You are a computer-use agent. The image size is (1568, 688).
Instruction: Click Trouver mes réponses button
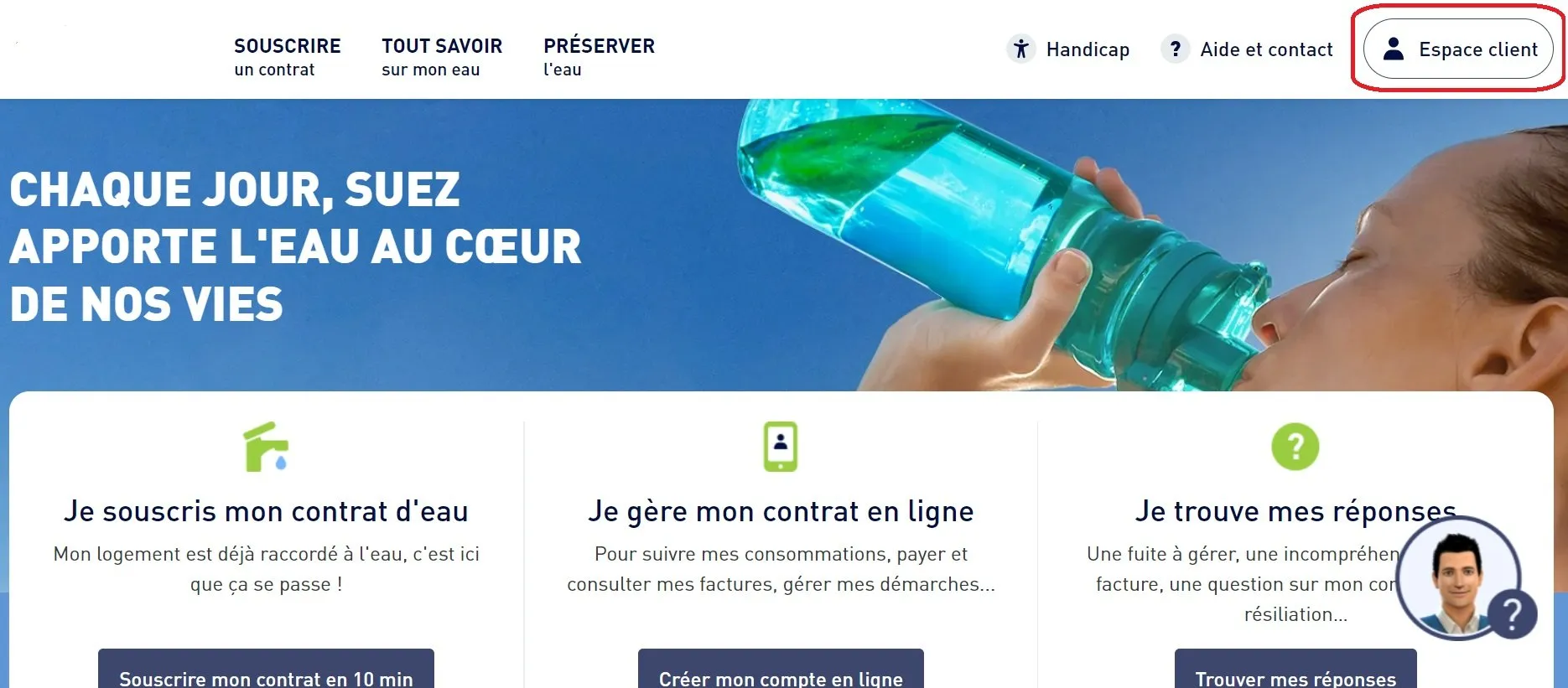coord(1295,669)
